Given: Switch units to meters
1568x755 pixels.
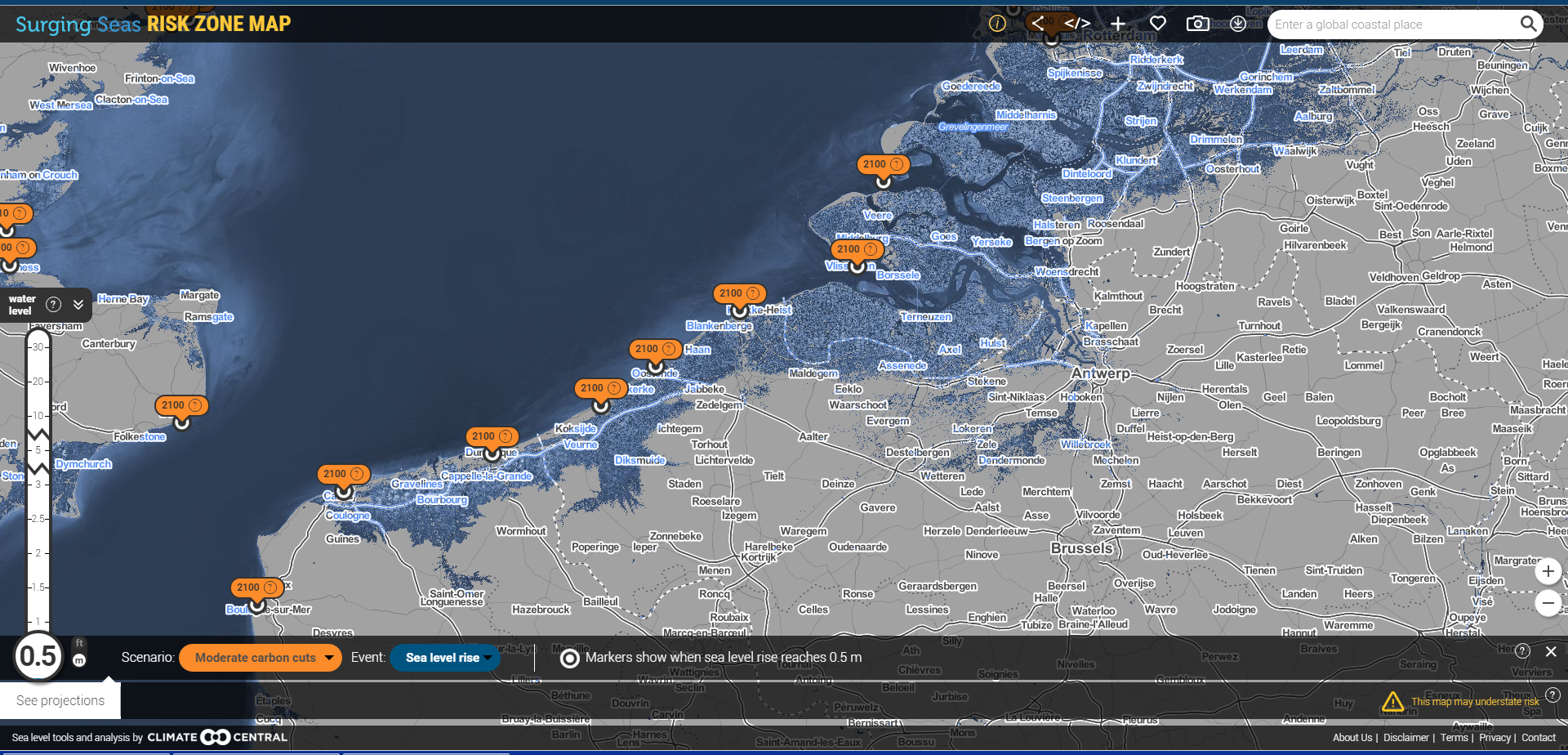Looking at the screenshot, I should [79, 661].
